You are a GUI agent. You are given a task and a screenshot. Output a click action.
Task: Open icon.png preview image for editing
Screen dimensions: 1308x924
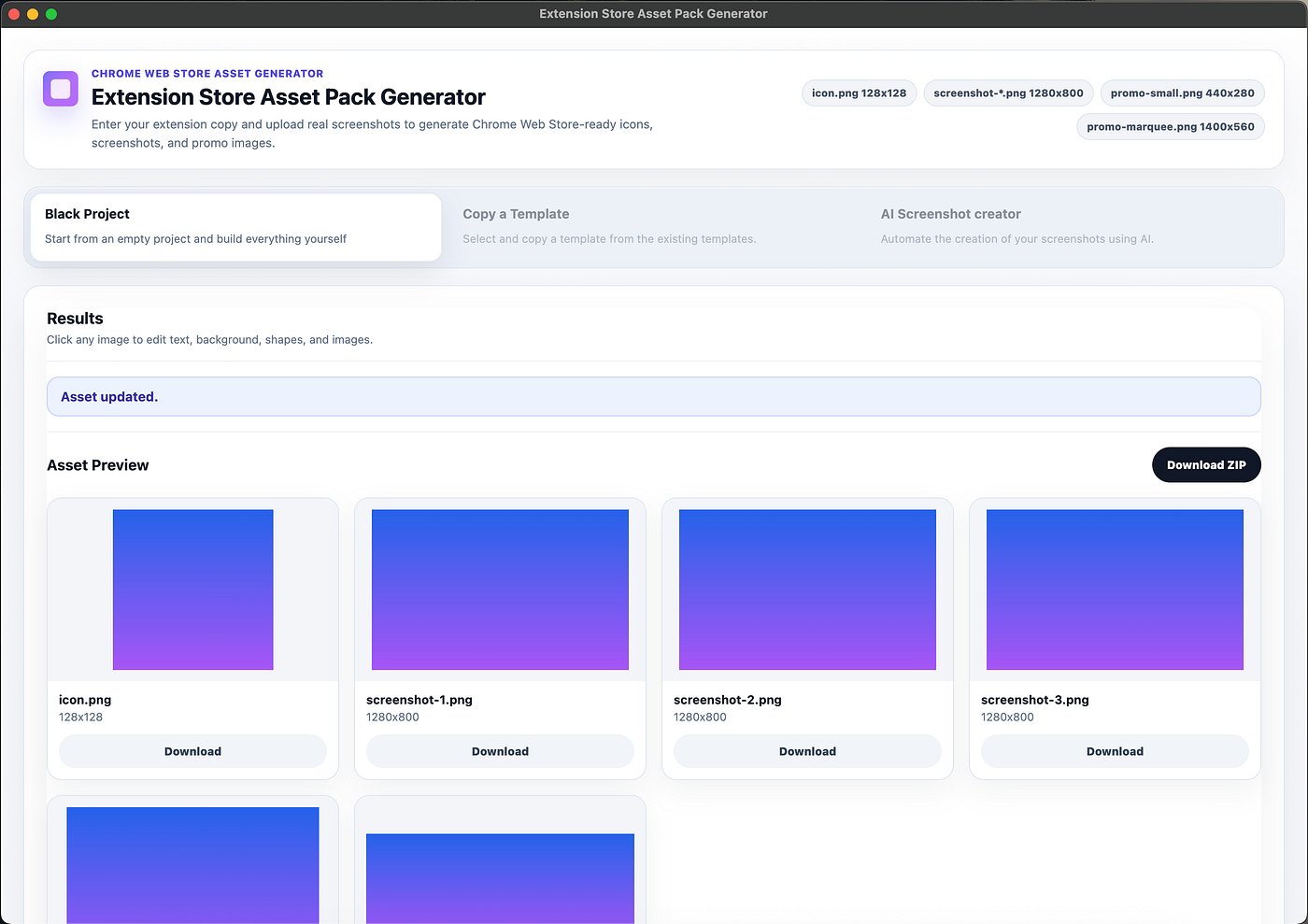pos(193,590)
